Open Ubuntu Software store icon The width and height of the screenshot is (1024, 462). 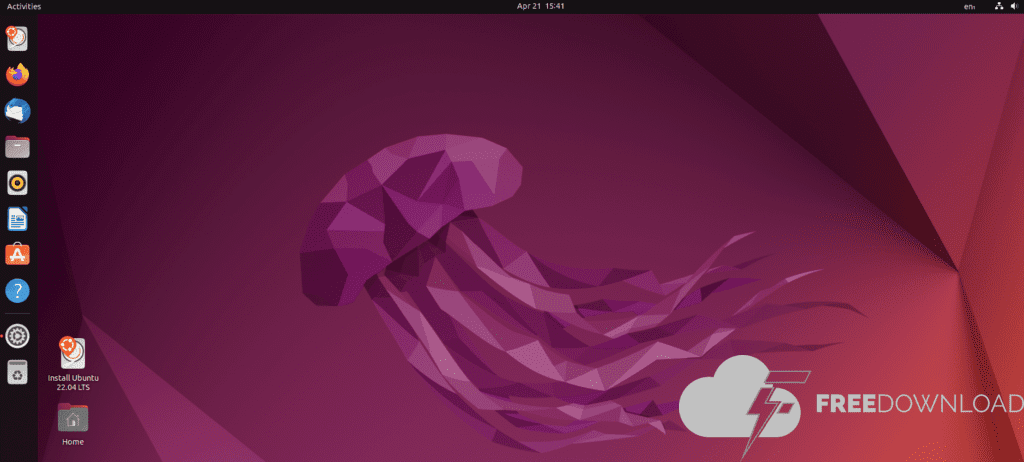[x=17, y=255]
